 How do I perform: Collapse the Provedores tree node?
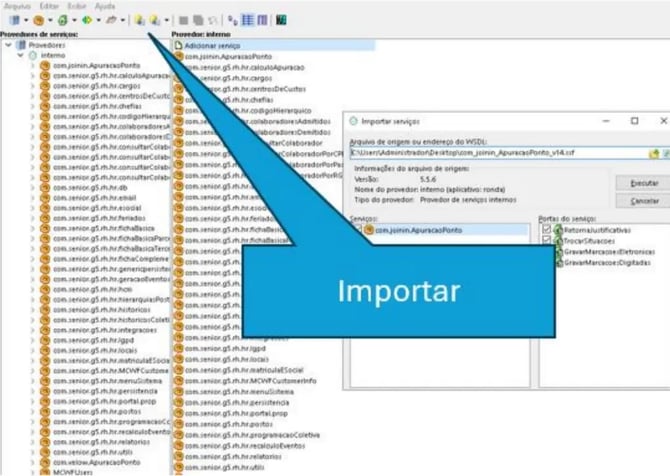pos(9,46)
